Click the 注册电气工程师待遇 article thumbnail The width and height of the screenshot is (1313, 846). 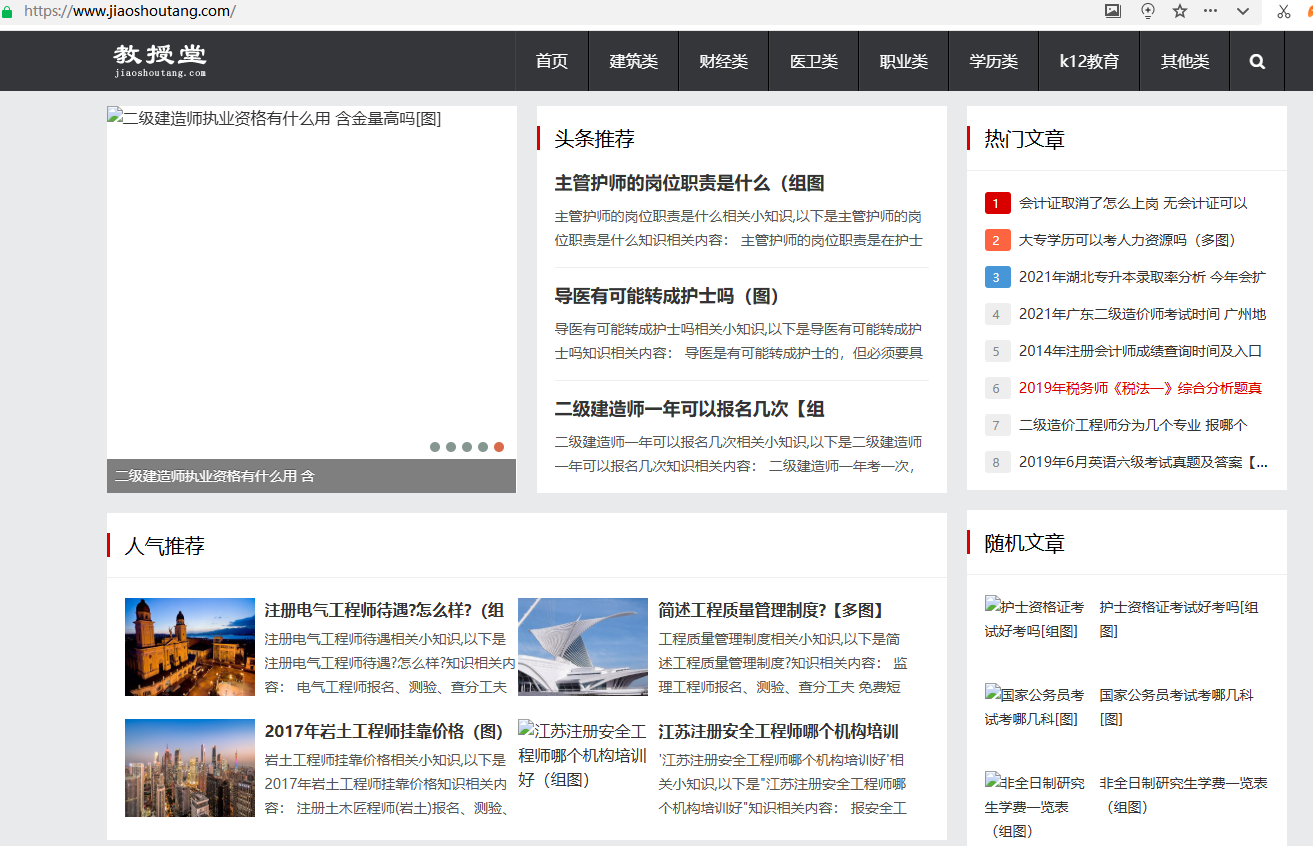[189, 646]
